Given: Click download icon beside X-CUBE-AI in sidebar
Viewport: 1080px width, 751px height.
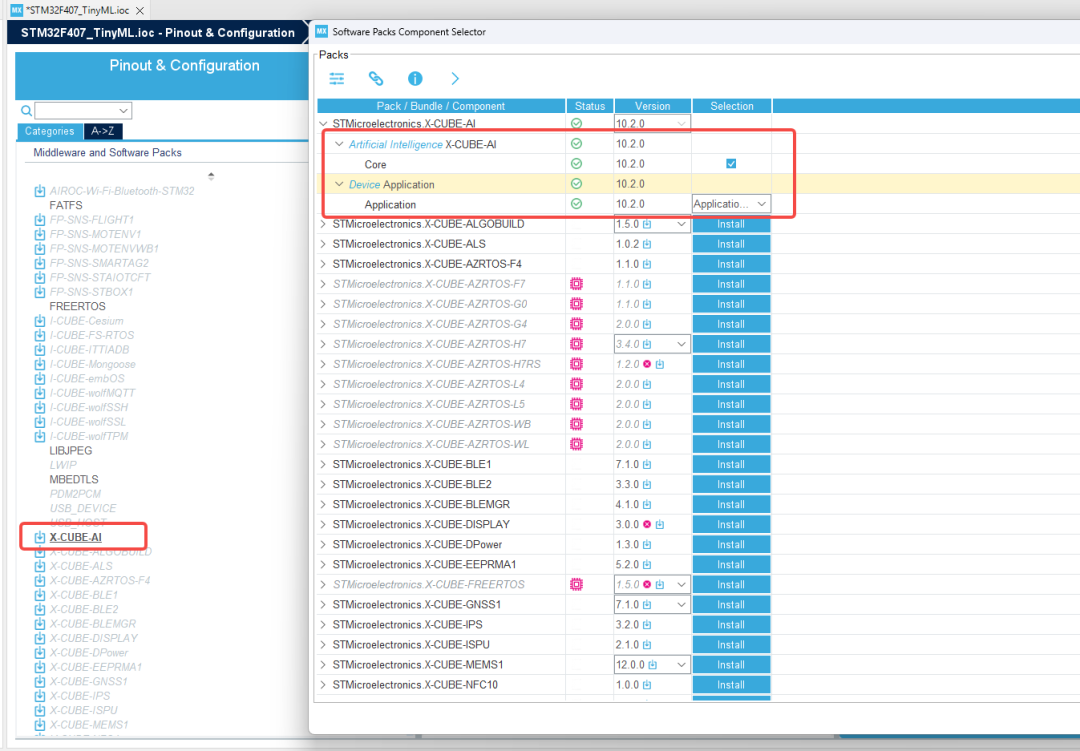Looking at the screenshot, I should (40, 537).
